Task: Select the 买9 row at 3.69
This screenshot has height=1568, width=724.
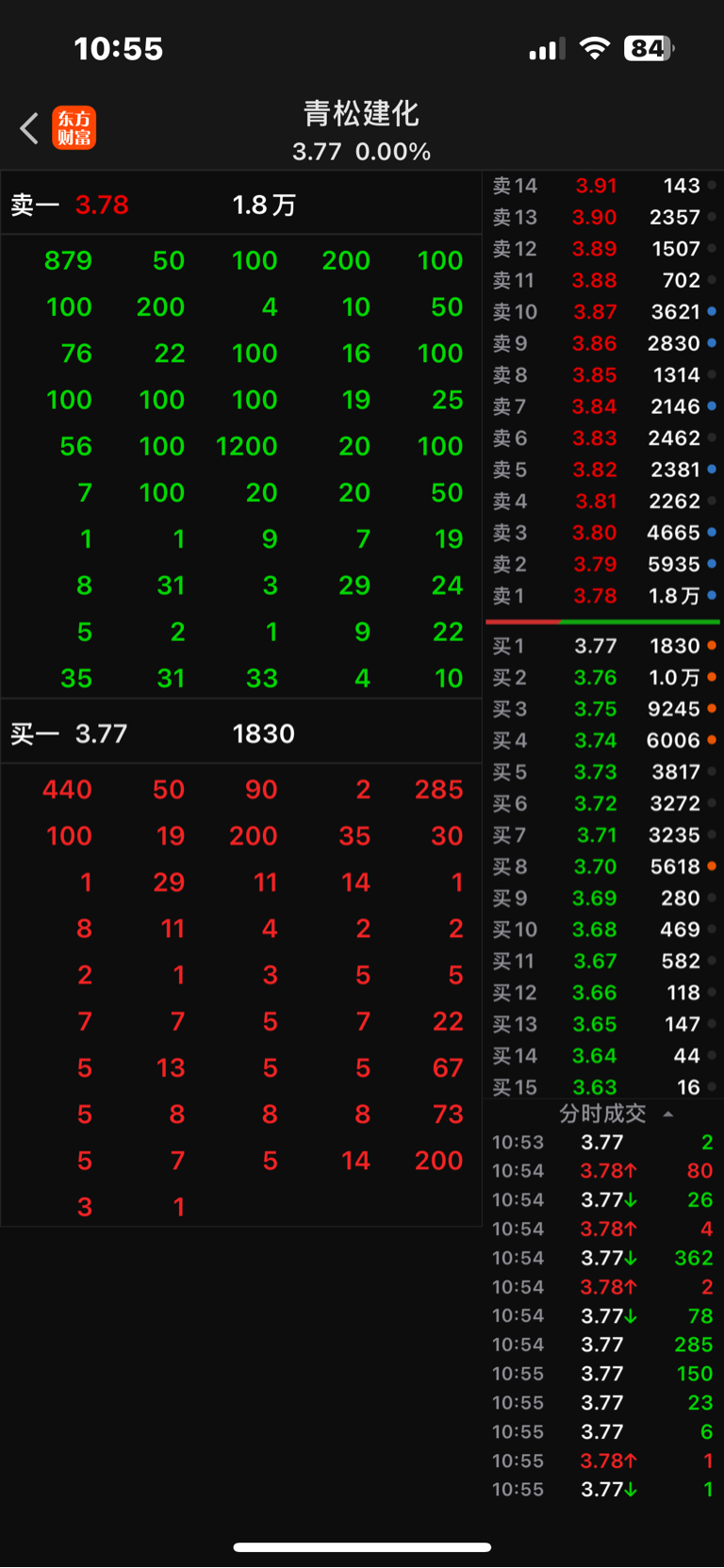Action: point(603,899)
